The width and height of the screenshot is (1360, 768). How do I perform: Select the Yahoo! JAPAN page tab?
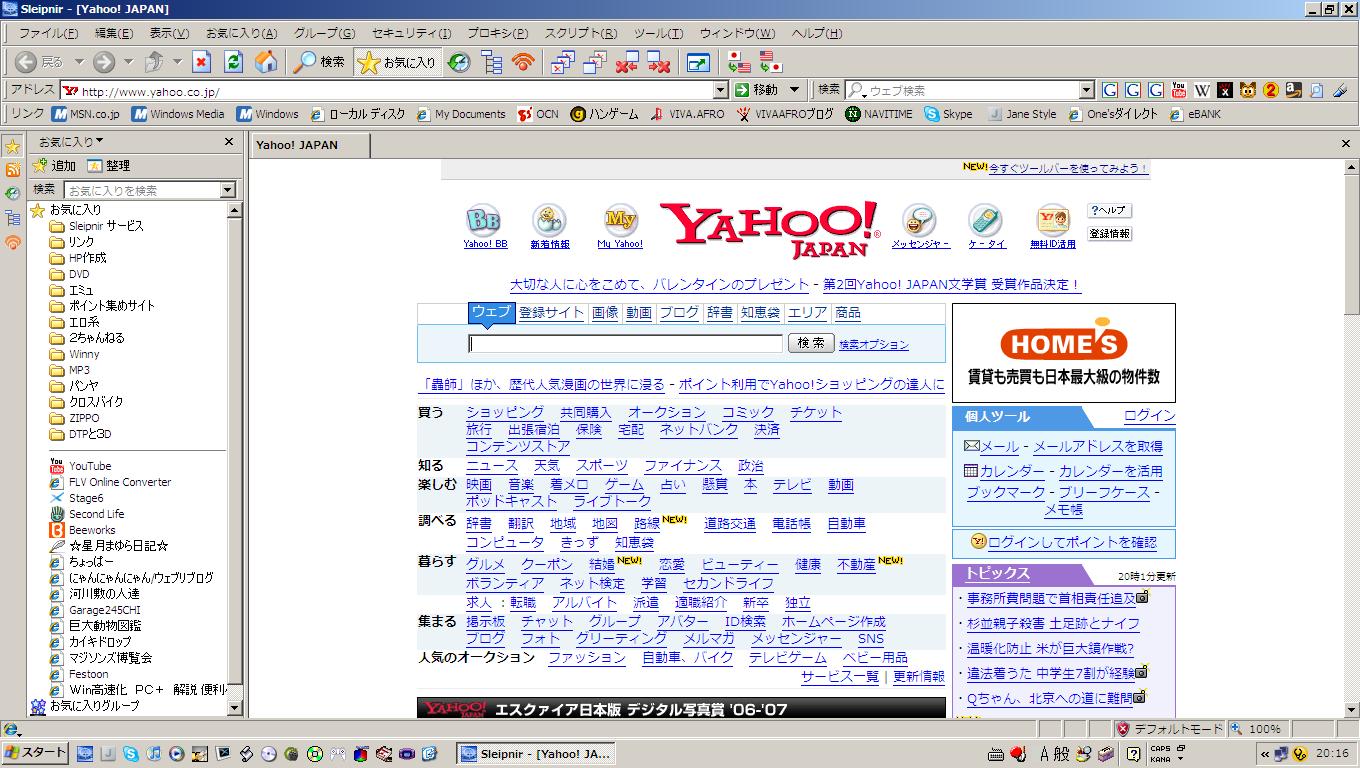[309, 145]
